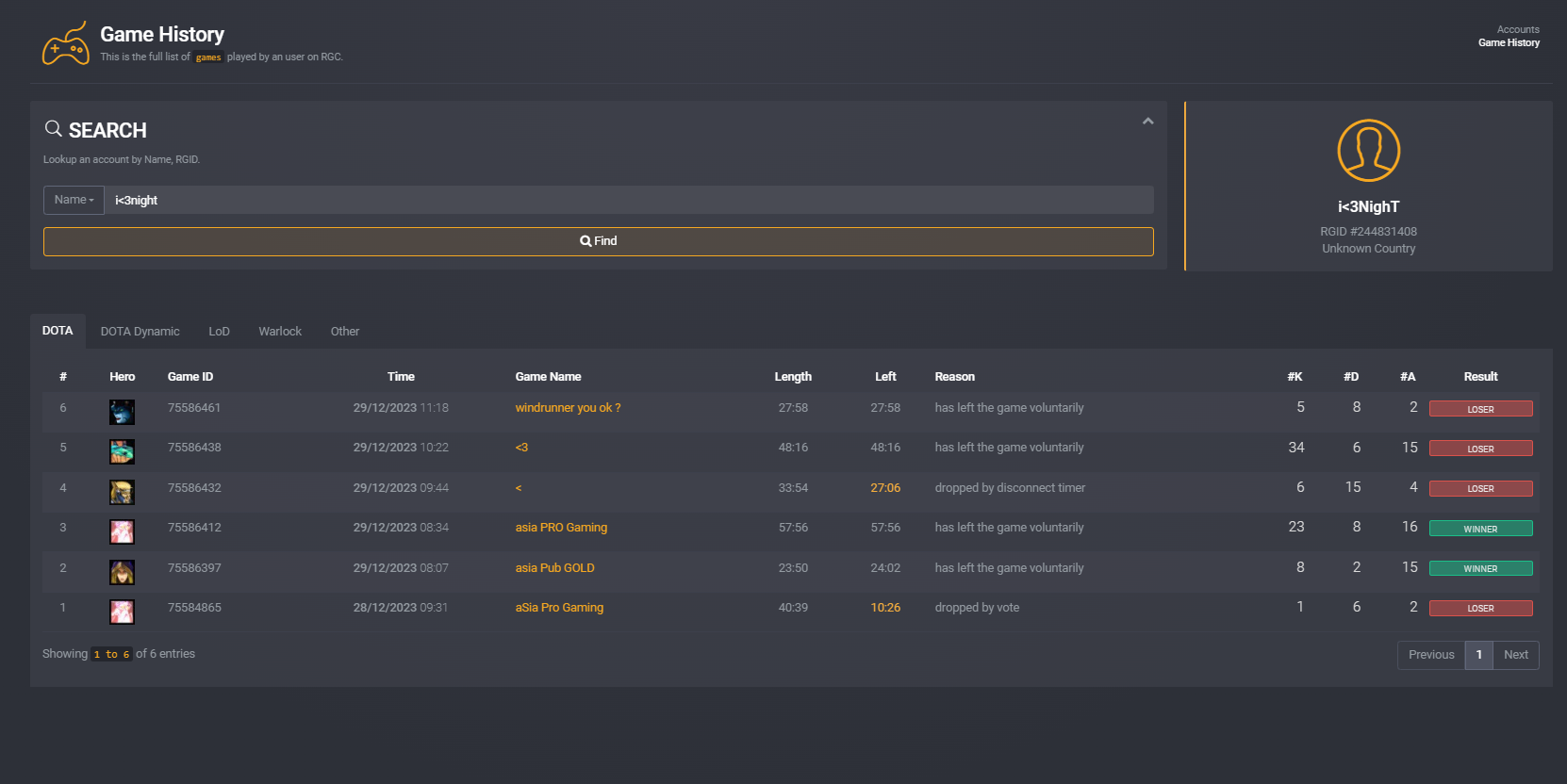Sort by the Time column header
The image size is (1567, 784).
[x=401, y=377]
